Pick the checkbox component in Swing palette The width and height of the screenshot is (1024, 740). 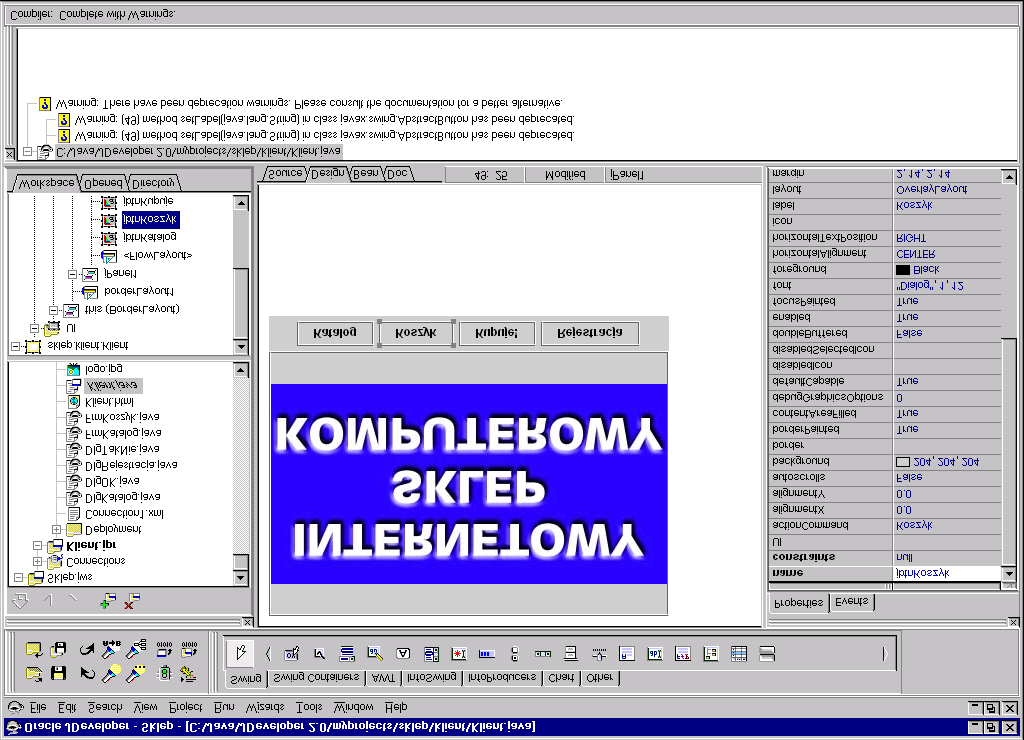coord(319,653)
